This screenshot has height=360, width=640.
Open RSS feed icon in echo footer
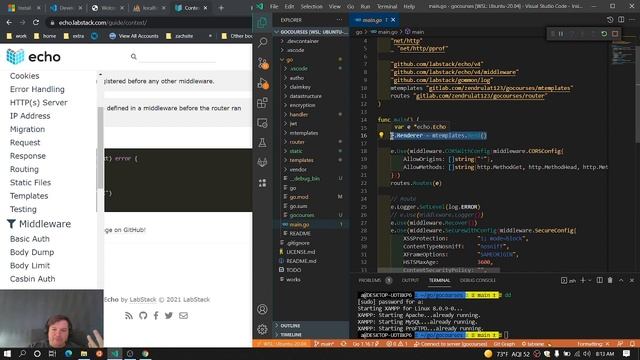(129, 316)
